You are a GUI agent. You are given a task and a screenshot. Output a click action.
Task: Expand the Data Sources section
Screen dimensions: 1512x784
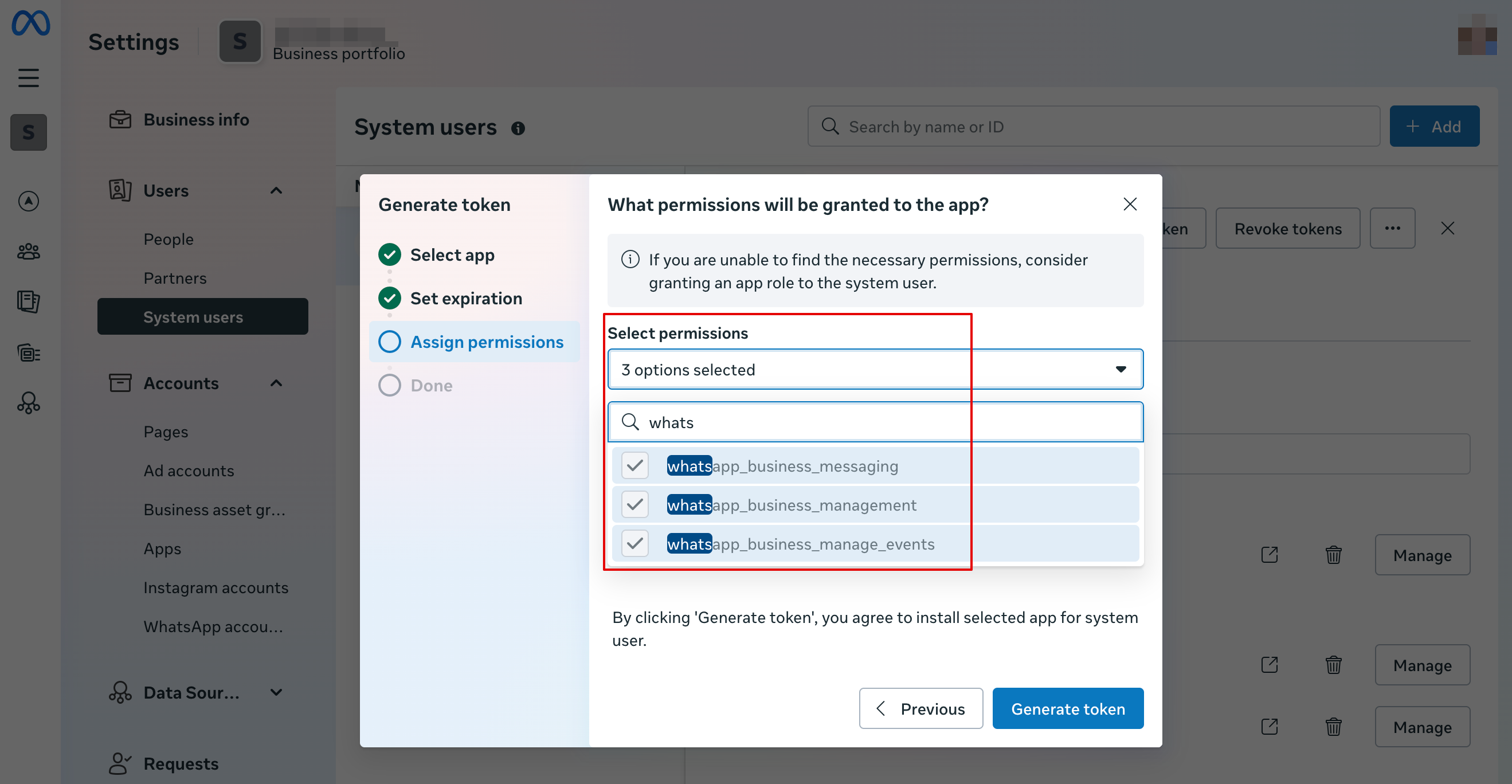(276, 692)
